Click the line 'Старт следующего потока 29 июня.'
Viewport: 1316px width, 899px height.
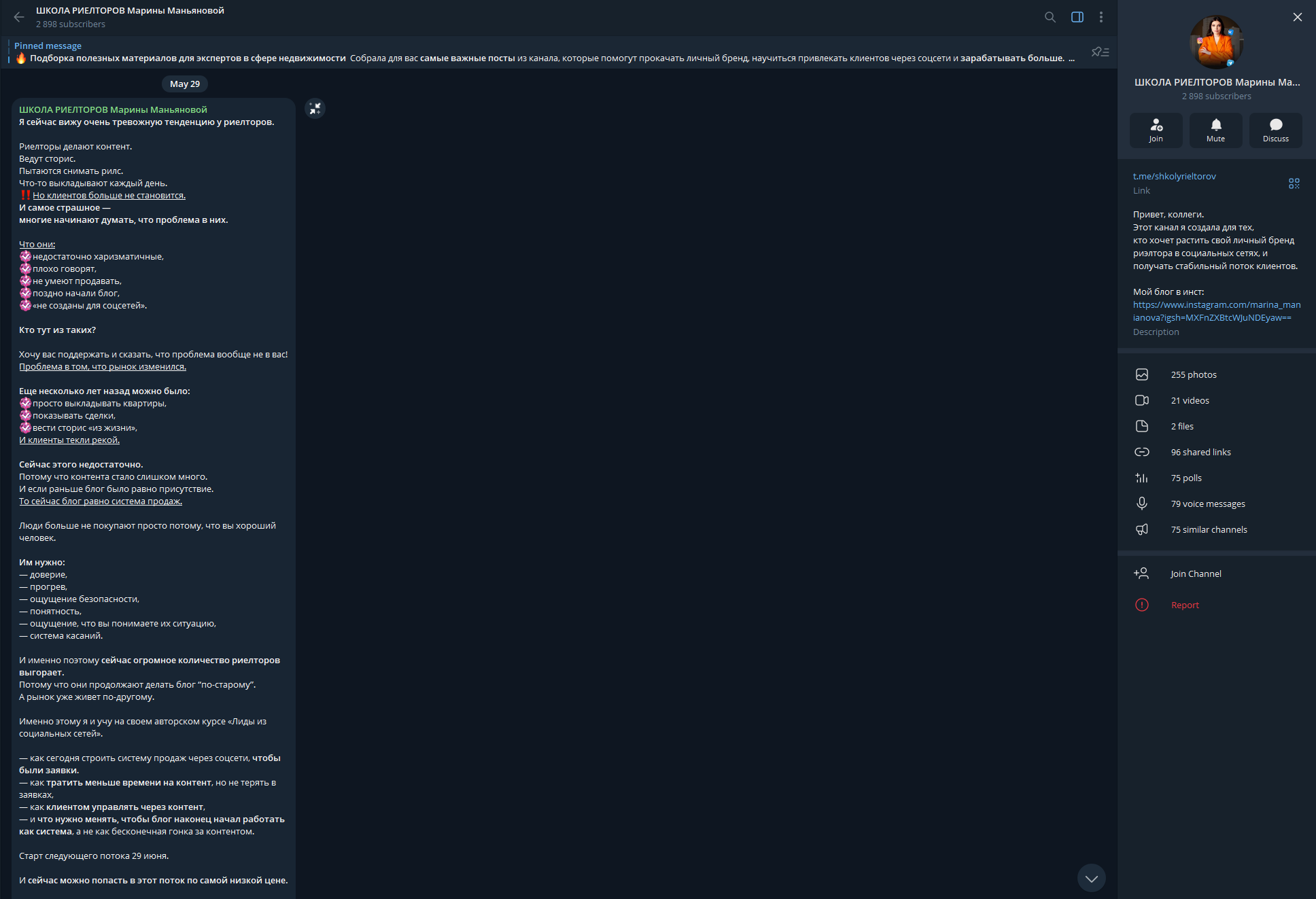pyautogui.click(x=94, y=856)
